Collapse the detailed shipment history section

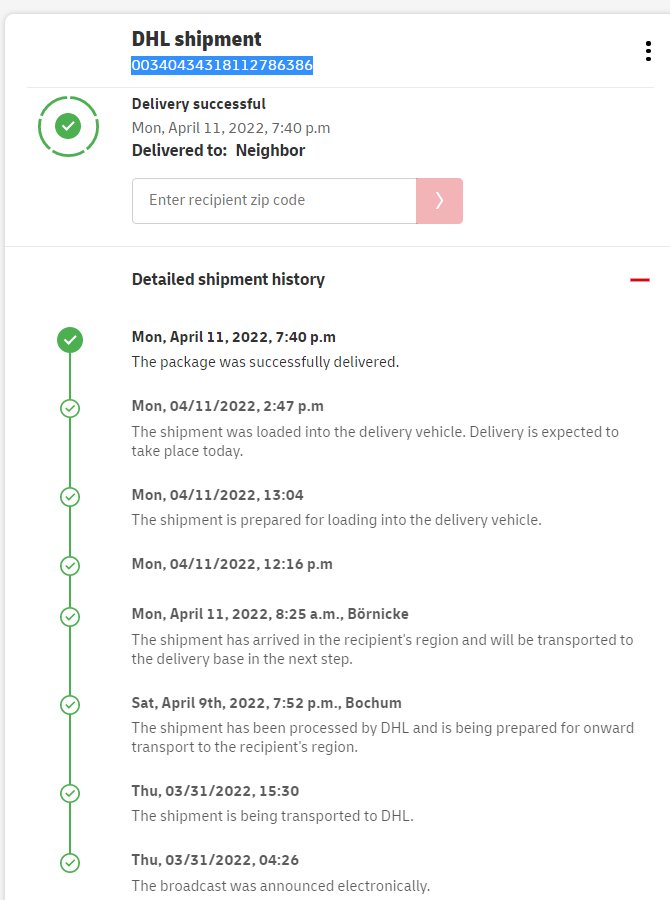tap(640, 280)
